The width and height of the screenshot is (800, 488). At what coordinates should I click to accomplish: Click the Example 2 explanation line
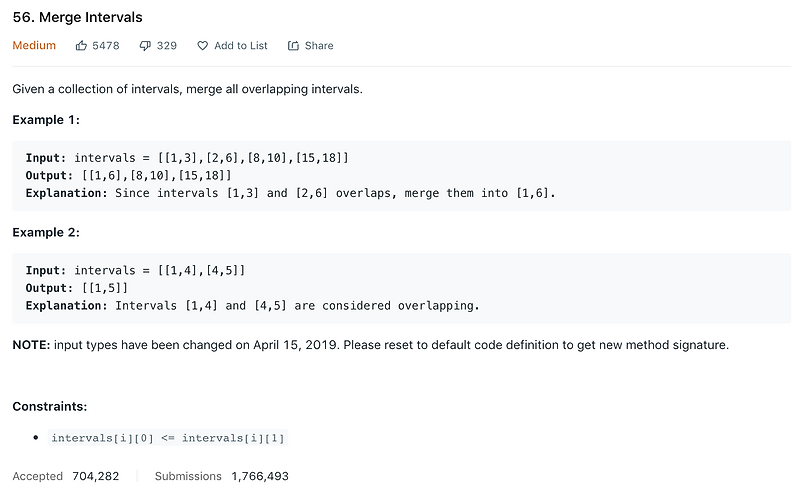coord(253,306)
